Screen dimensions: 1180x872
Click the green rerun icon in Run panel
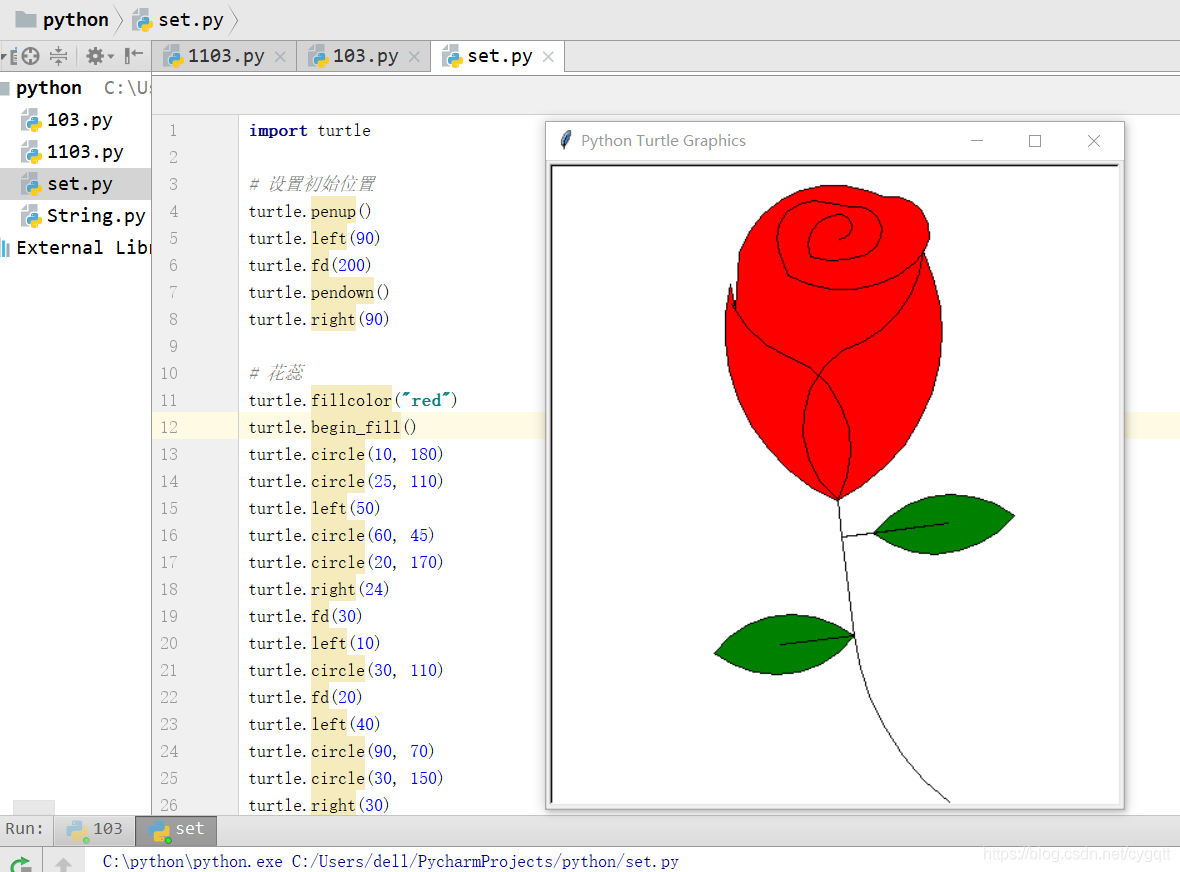click(20, 864)
